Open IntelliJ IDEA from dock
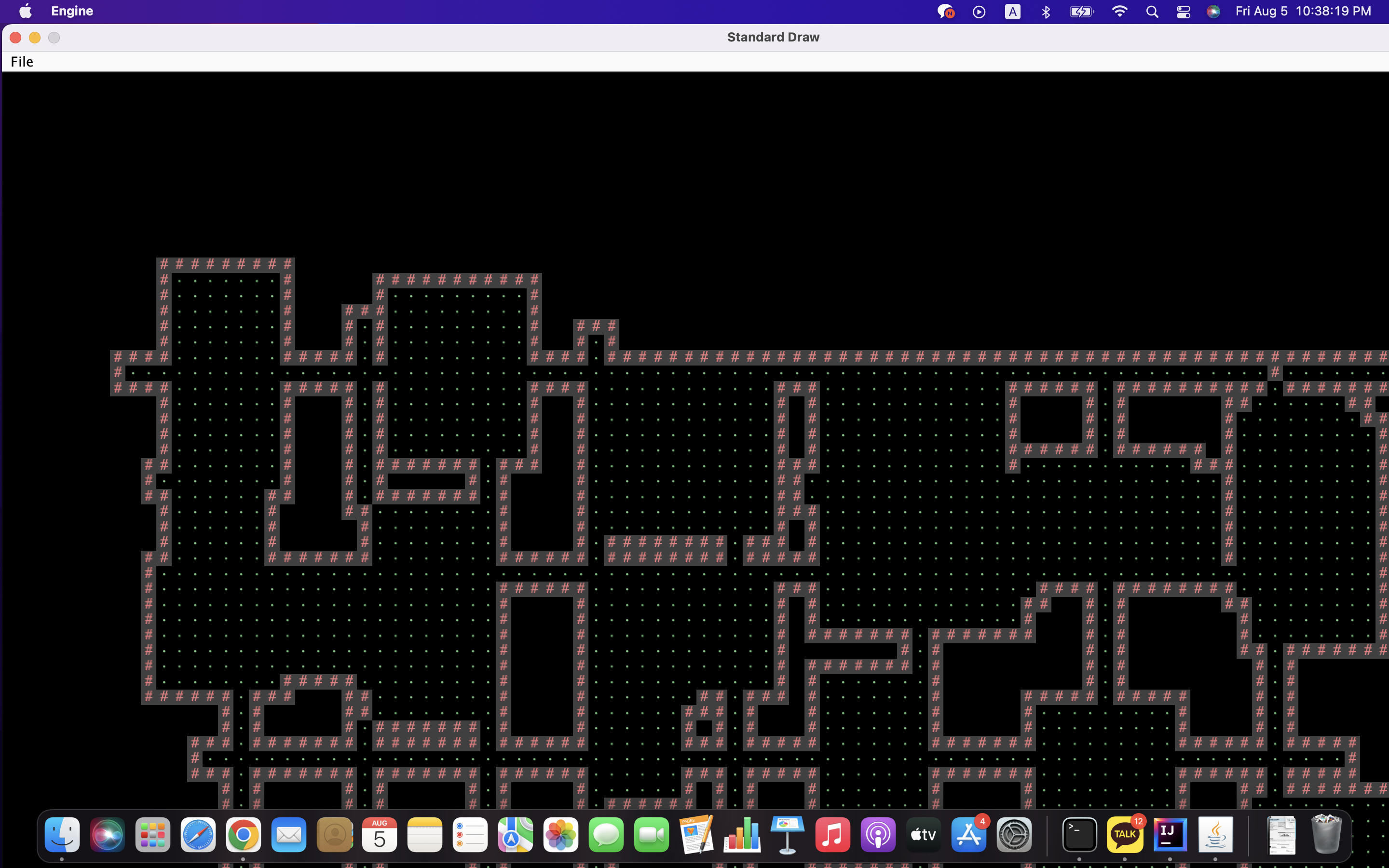Viewport: 1389px width, 868px height. pyautogui.click(x=1170, y=834)
